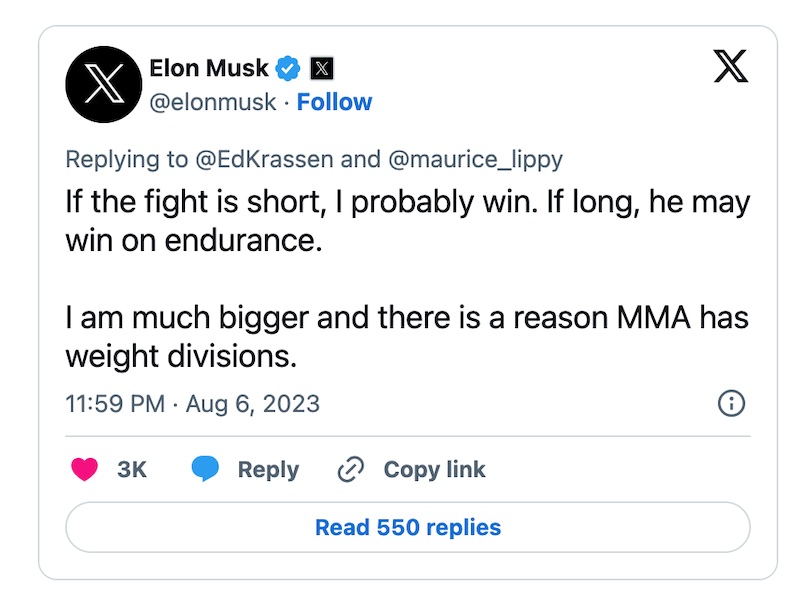This screenshot has height=598, width=800.
Task: Click the chain link copy icon
Action: coord(350,470)
